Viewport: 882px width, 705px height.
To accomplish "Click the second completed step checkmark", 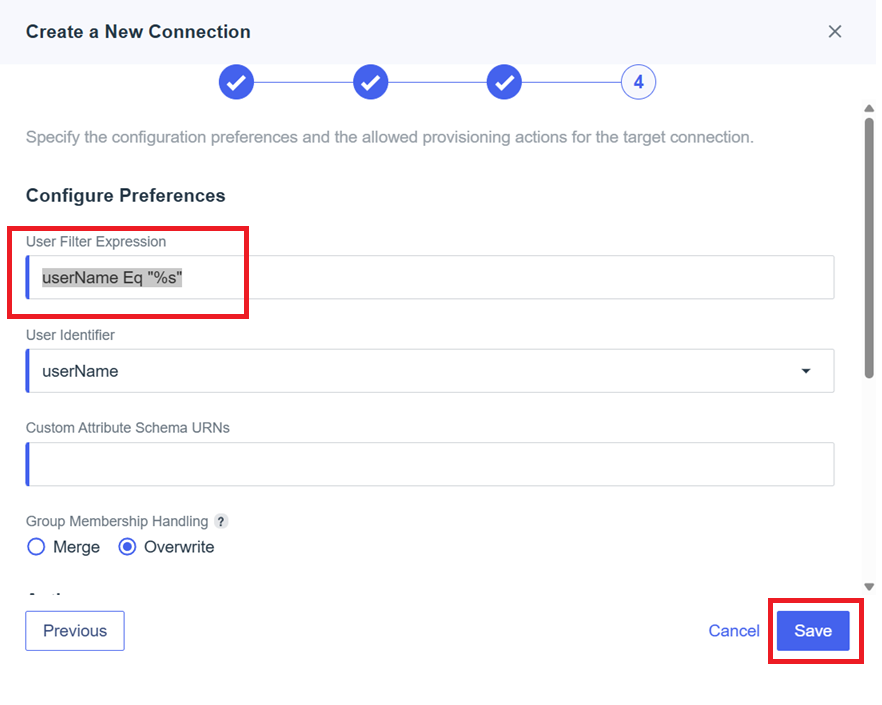I will (370, 81).
